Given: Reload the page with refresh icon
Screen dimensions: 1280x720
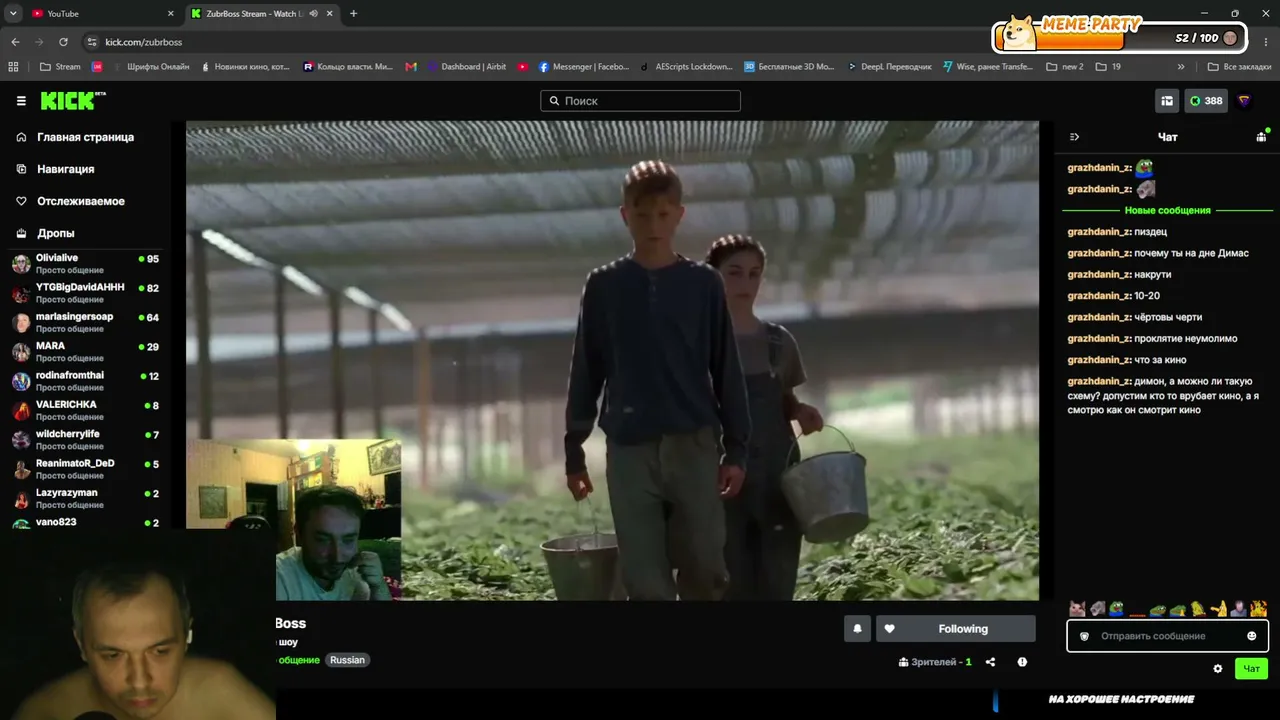Looking at the screenshot, I should (x=63, y=42).
